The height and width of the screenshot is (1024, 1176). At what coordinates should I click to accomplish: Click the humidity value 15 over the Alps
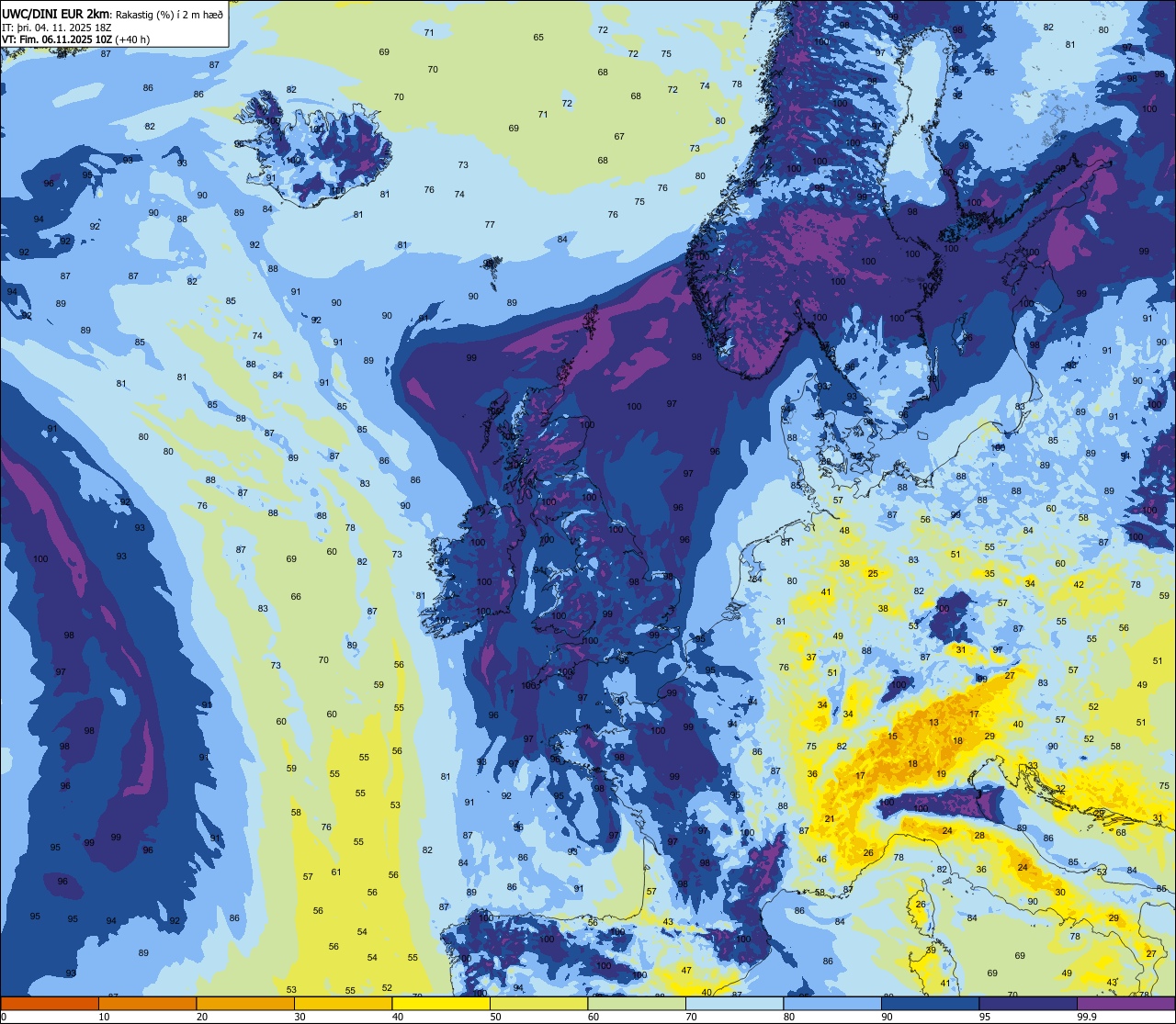point(892,737)
